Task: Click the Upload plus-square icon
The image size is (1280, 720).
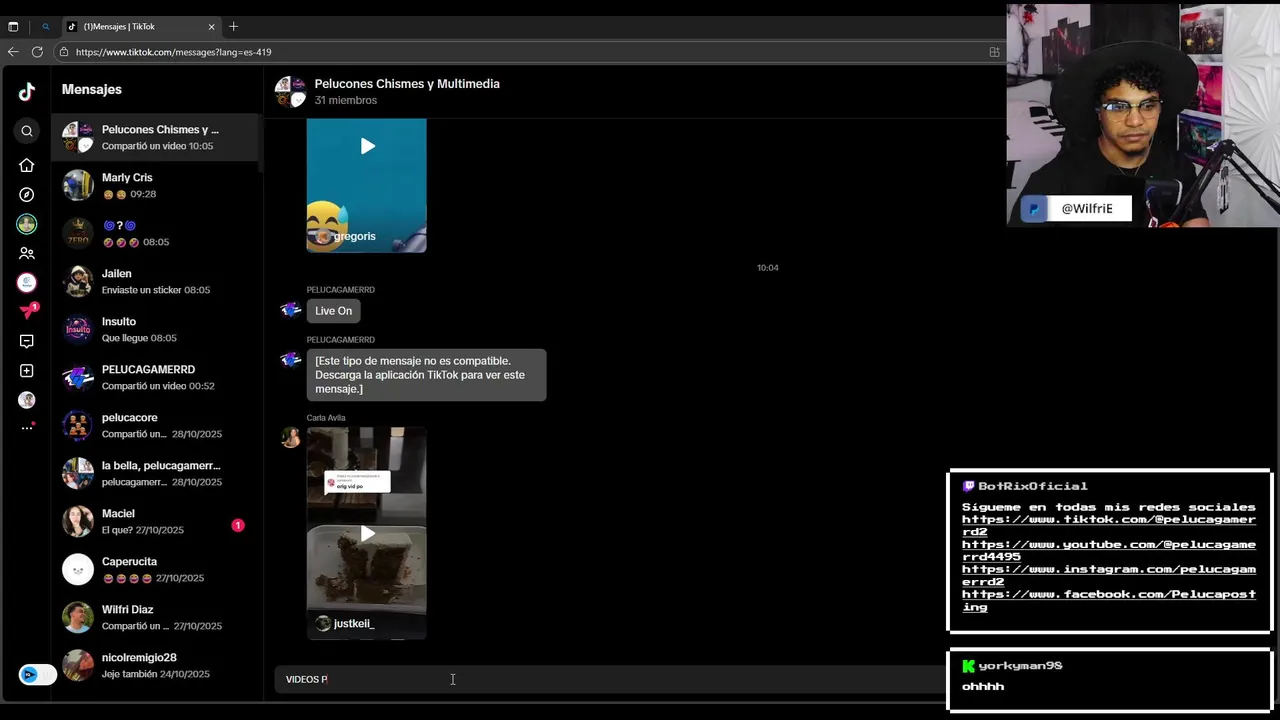Action: tap(27, 371)
